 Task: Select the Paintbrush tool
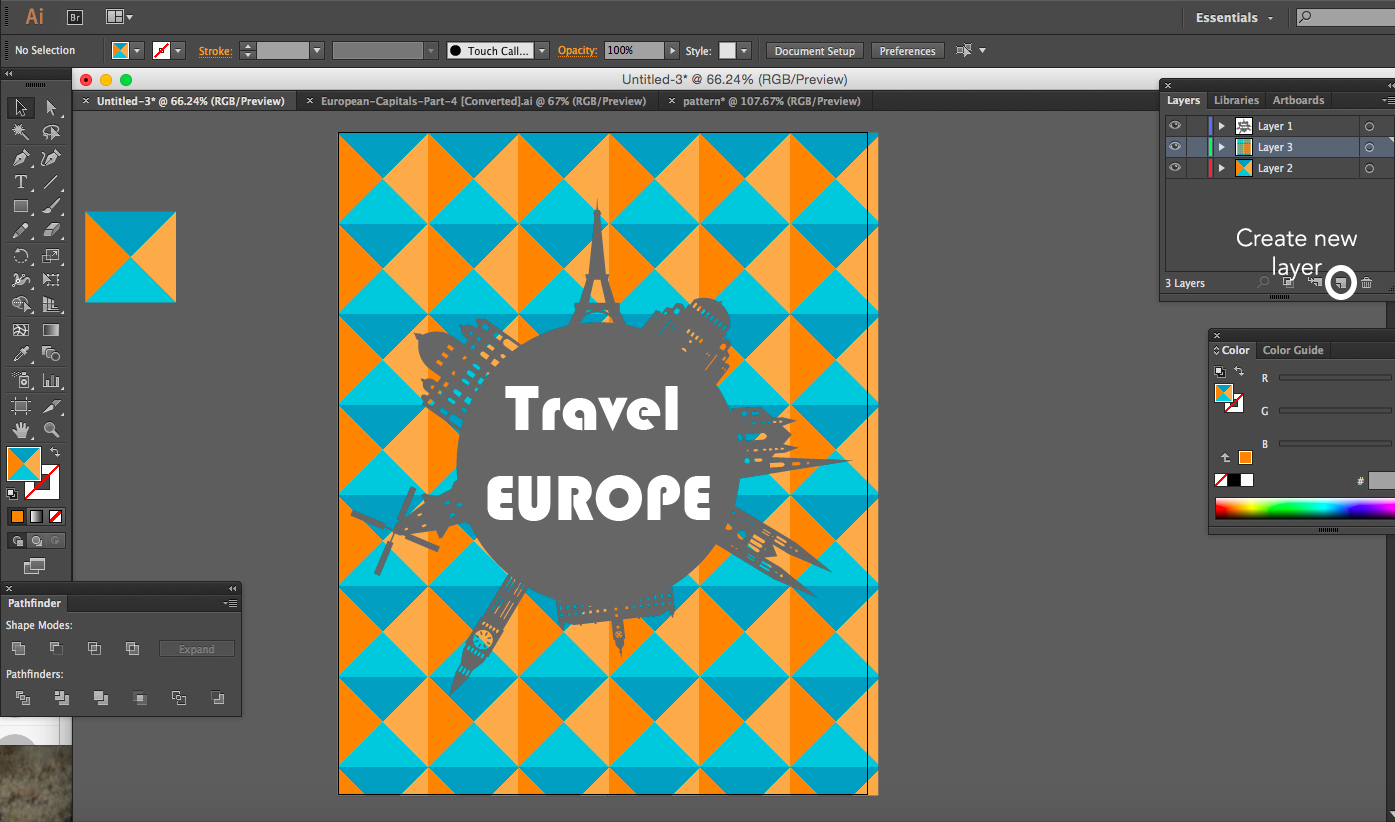[x=51, y=207]
